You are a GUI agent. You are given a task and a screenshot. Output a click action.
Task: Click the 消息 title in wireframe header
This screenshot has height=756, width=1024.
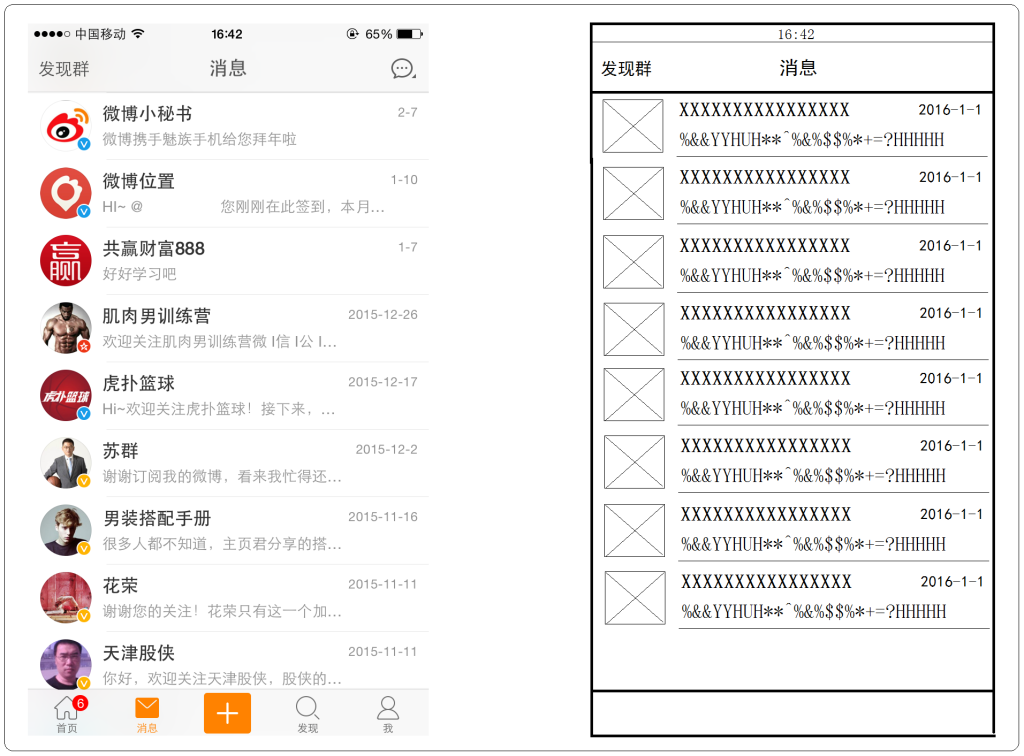[798, 68]
